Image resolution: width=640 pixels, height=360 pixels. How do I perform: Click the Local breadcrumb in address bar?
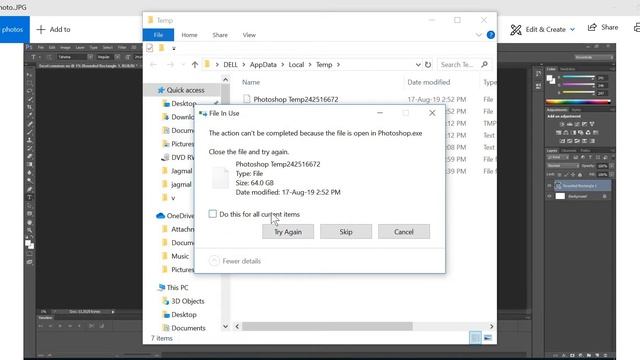(296, 64)
